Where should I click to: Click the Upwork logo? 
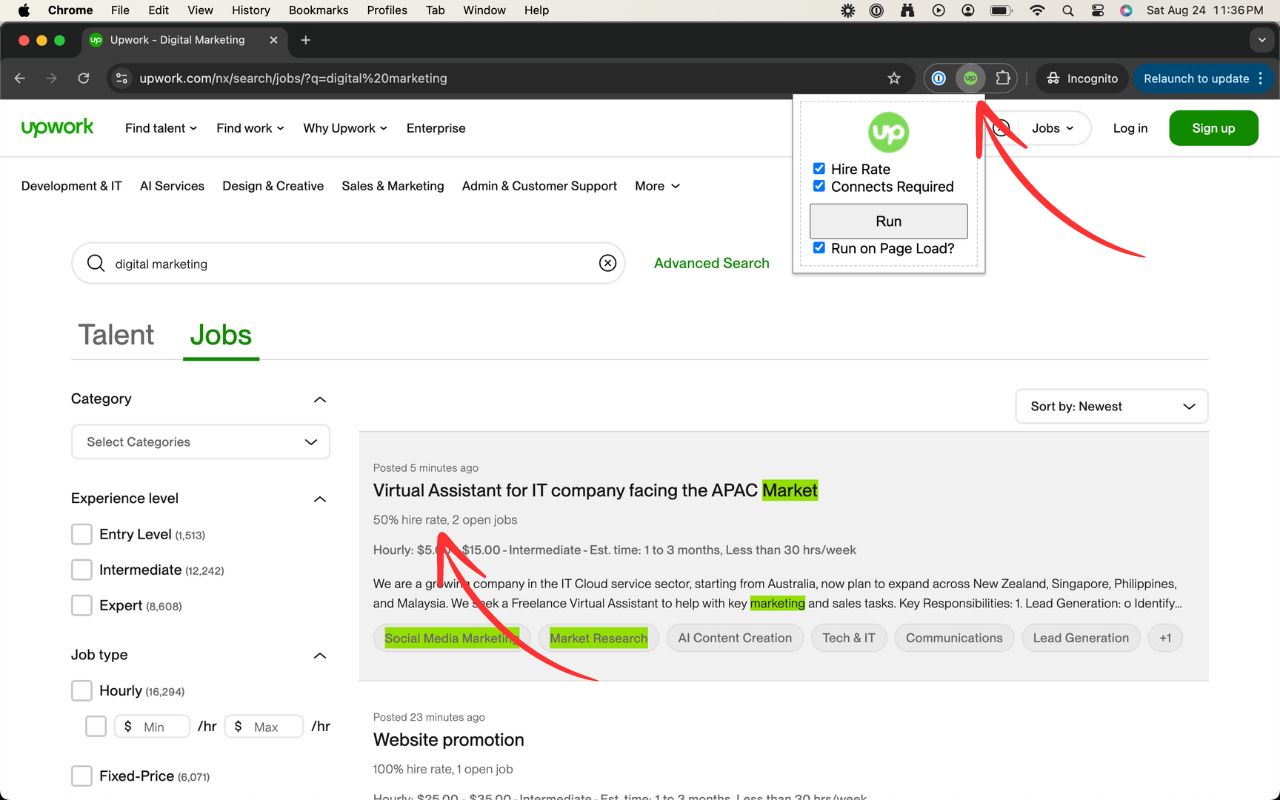click(x=57, y=127)
